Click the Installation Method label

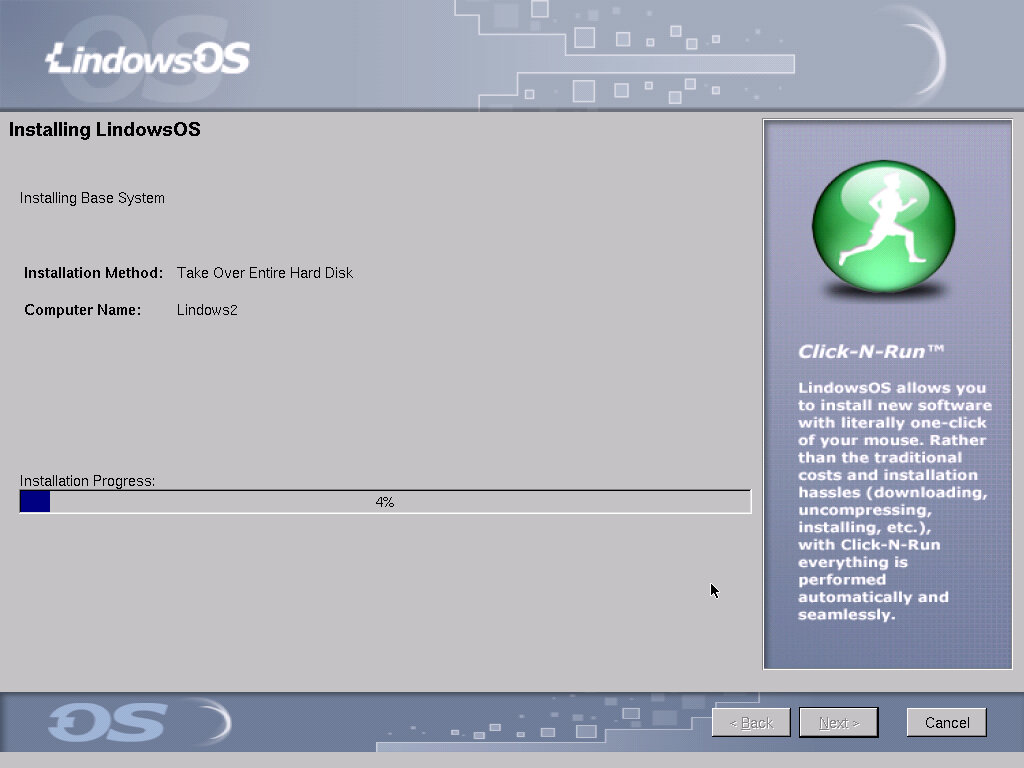pyautogui.click(x=93, y=273)
